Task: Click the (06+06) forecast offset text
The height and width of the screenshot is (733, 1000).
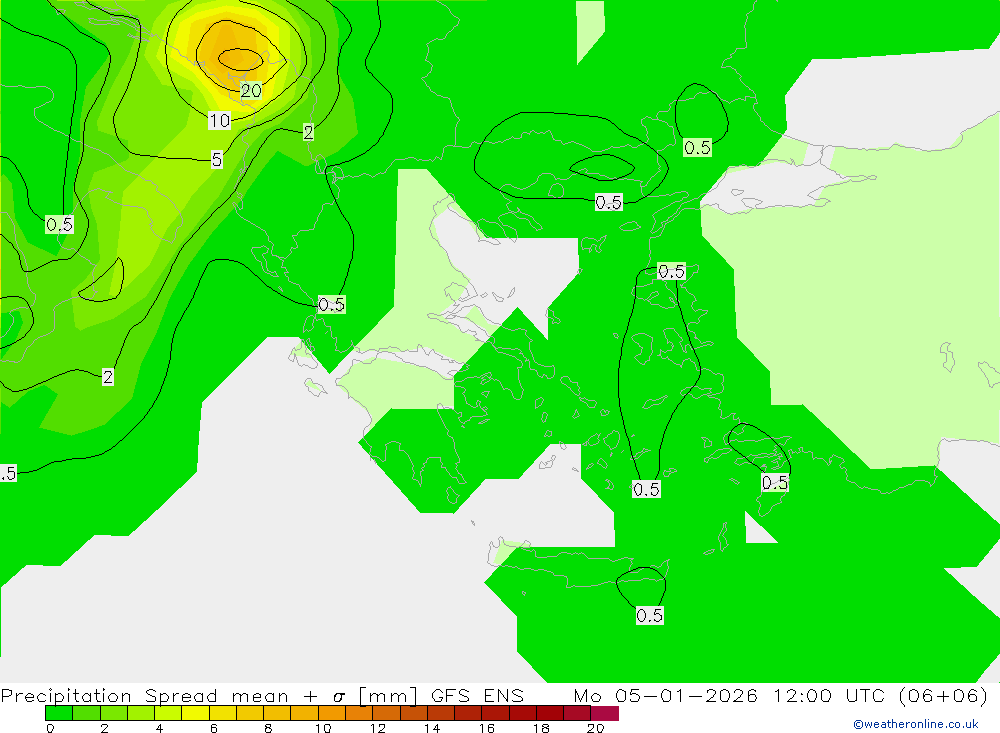Action: 943,695
